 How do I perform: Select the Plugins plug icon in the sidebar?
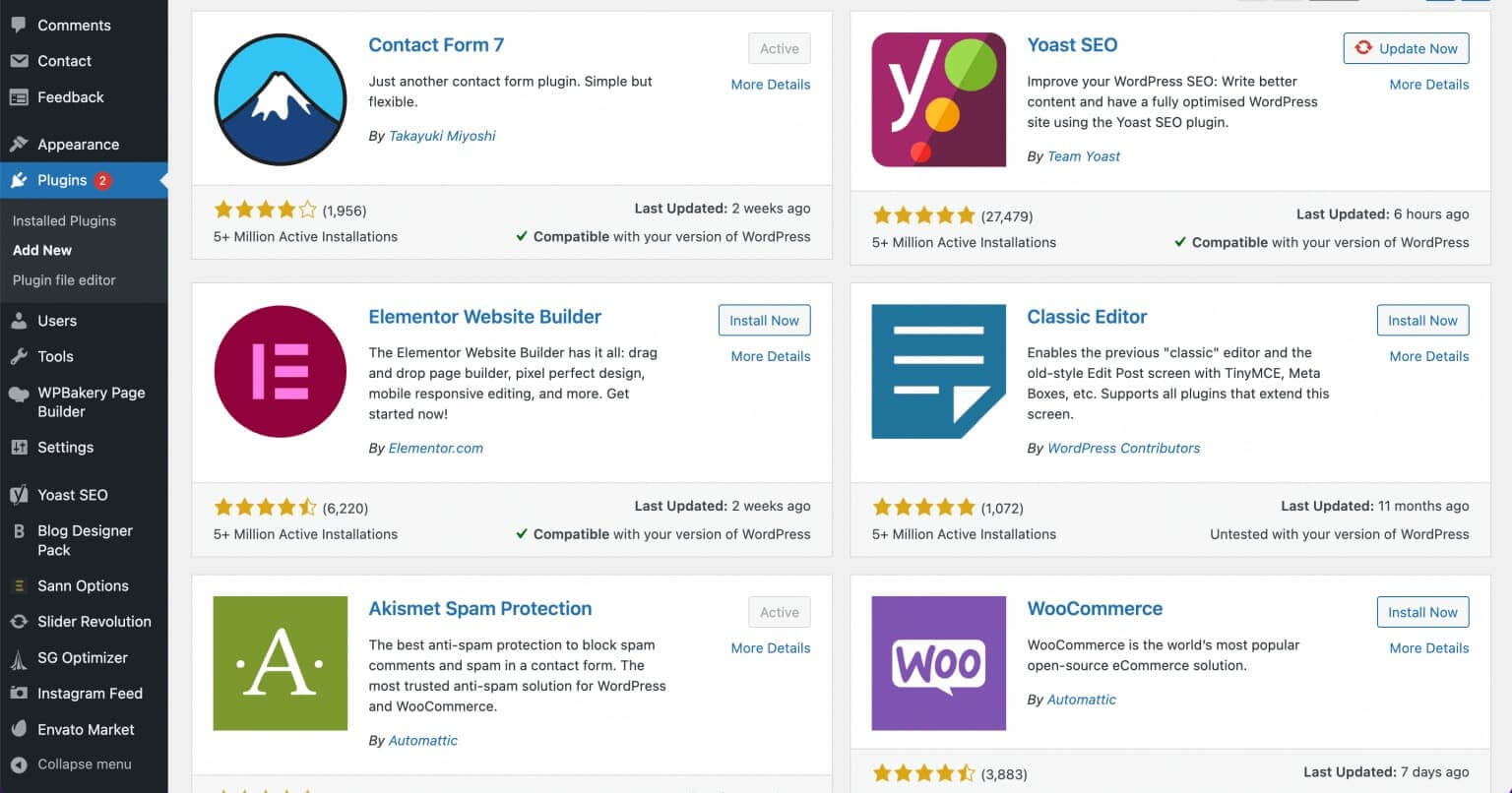tap(20, 180)
